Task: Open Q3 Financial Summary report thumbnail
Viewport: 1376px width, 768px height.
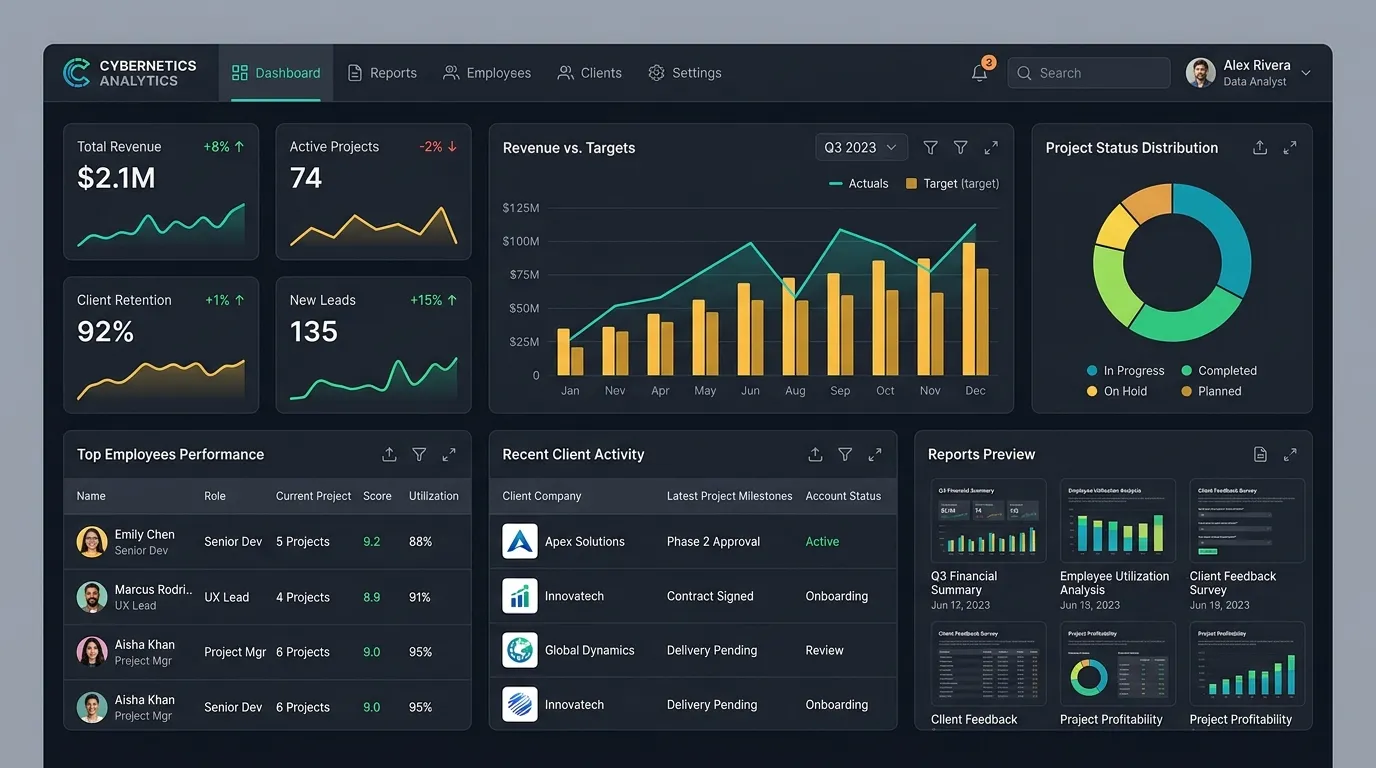Action: (988, 521)
